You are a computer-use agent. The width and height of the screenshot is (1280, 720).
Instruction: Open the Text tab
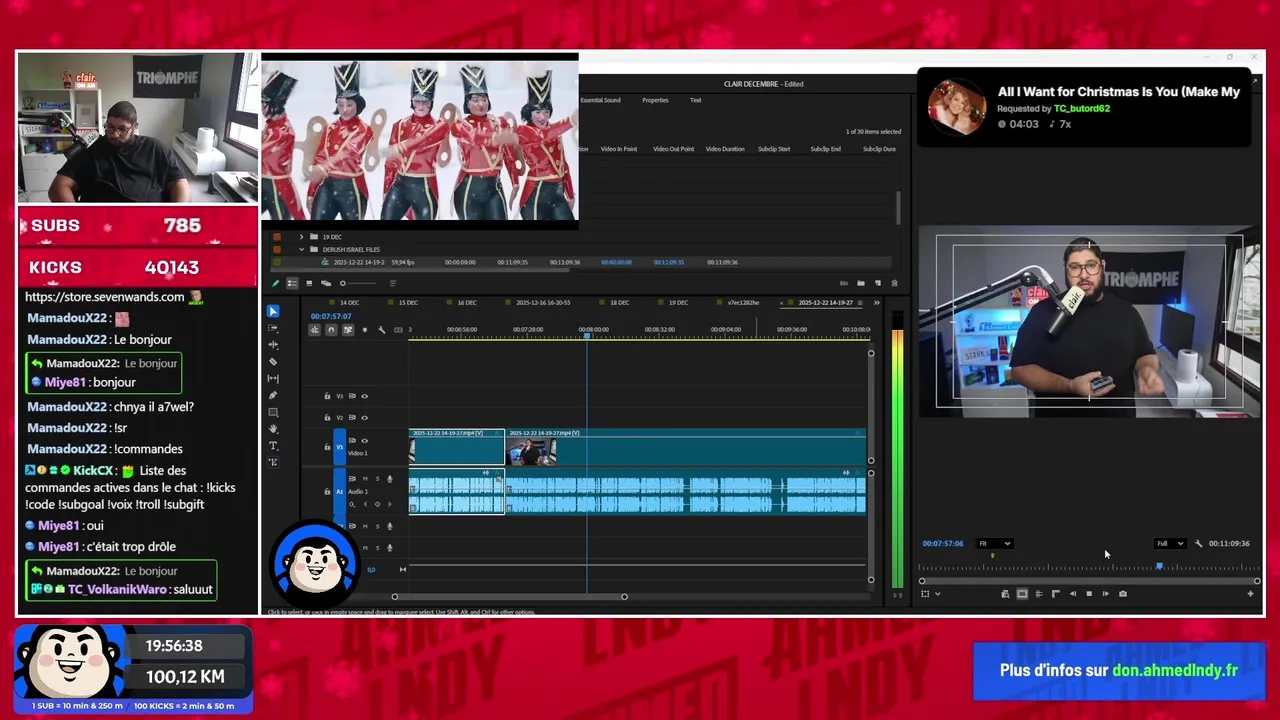click(x=695, y=100)
